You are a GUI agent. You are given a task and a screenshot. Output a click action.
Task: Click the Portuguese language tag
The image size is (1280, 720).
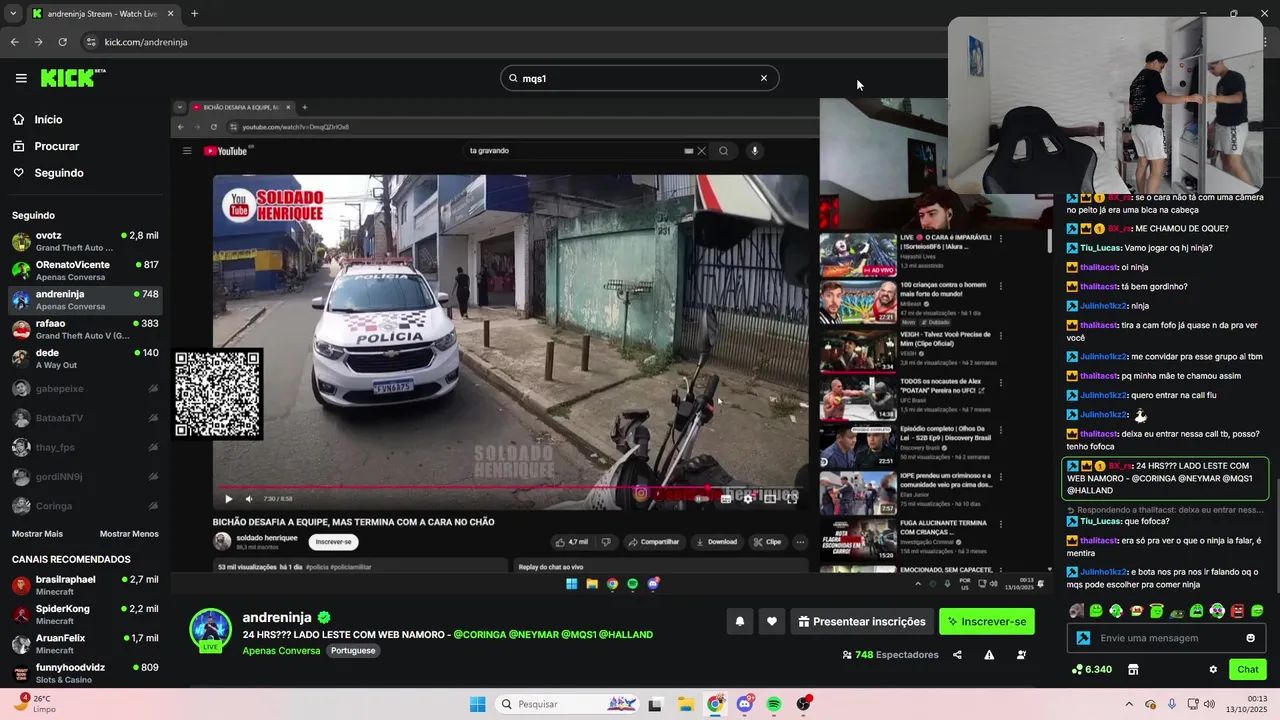[x=353, y=650]
